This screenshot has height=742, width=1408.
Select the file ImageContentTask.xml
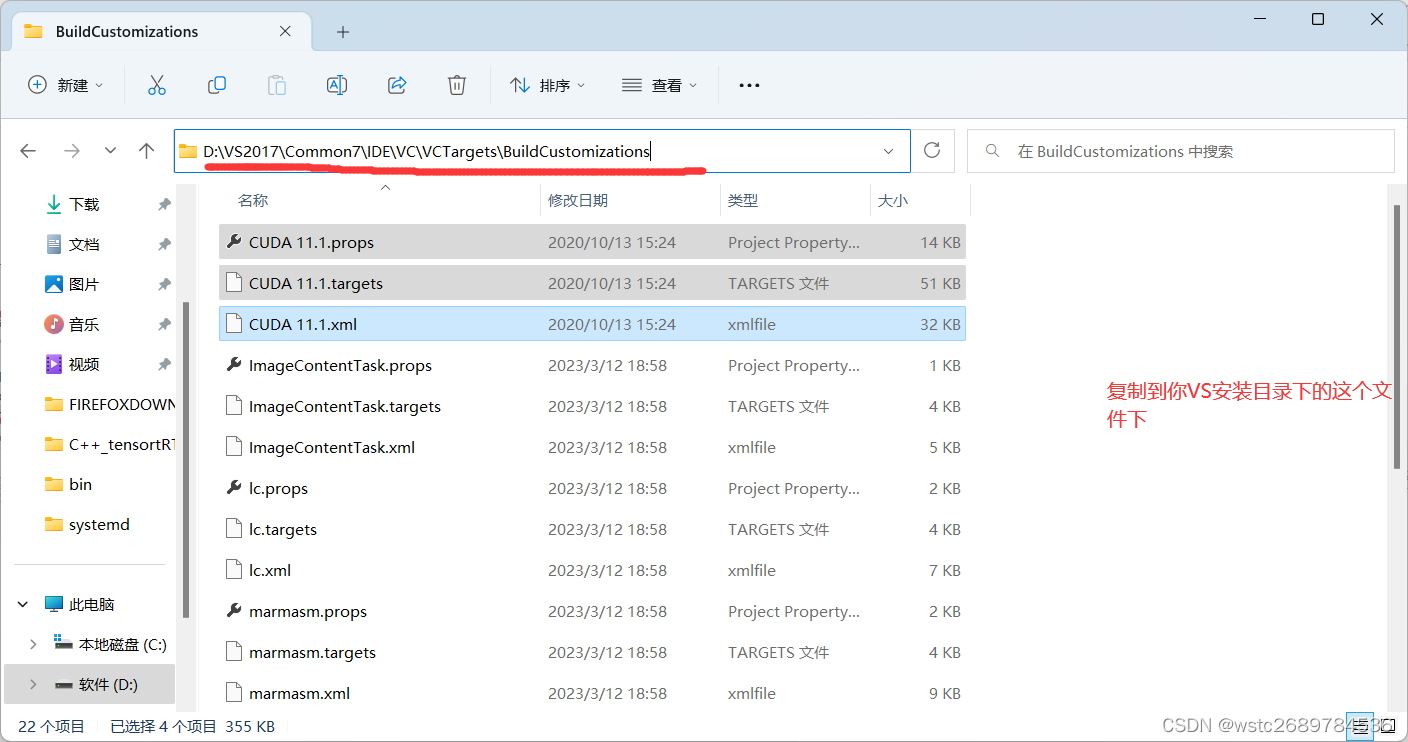[x=592, y=447]
